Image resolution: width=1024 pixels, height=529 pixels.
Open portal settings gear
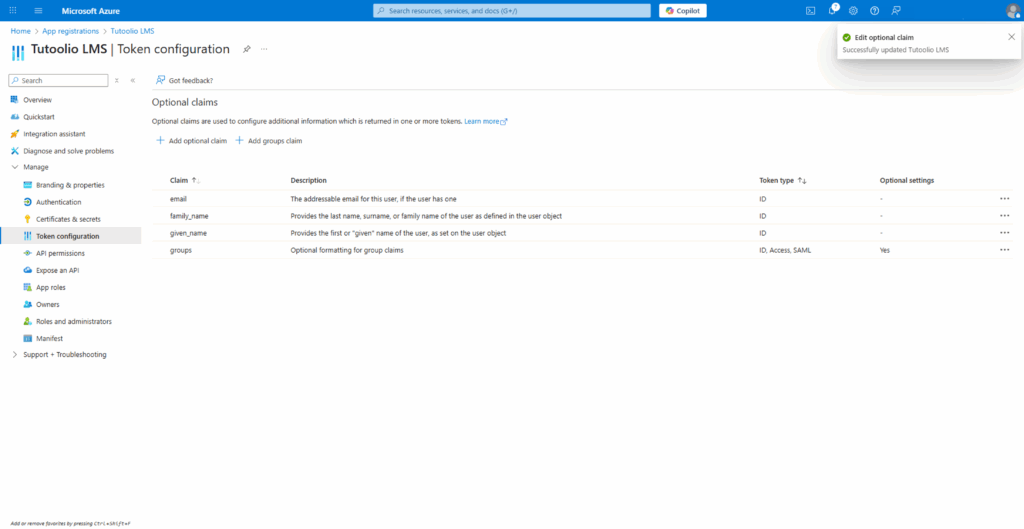(853, 10)
